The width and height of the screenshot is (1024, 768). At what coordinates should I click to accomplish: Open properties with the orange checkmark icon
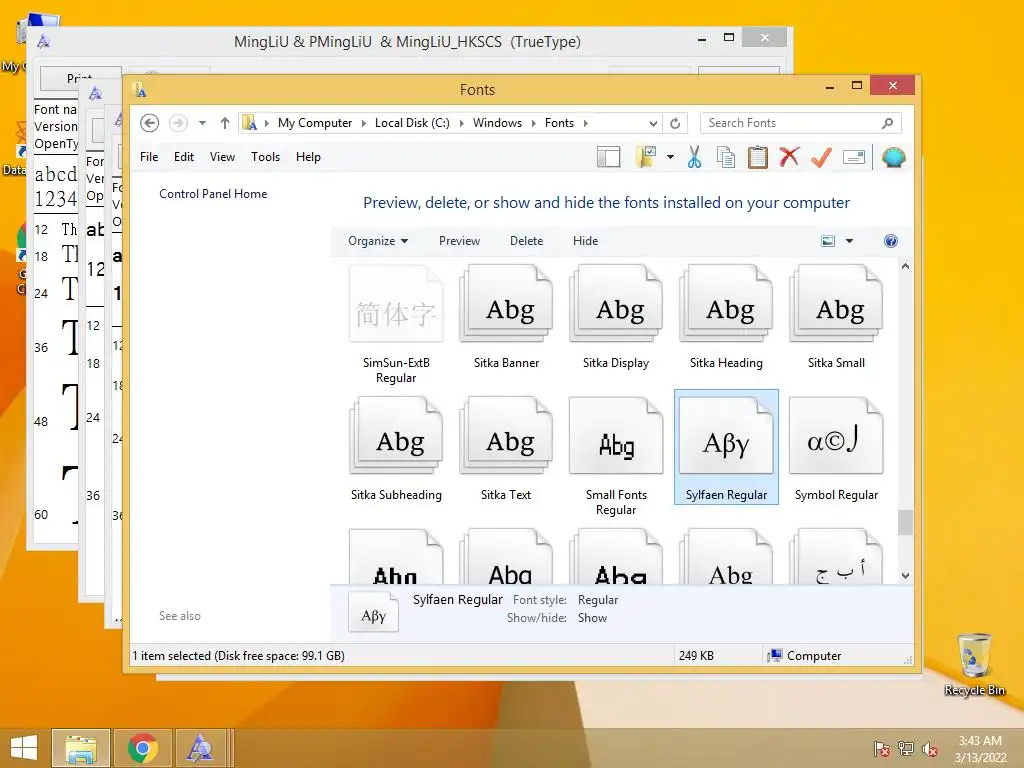pos(821,157)
